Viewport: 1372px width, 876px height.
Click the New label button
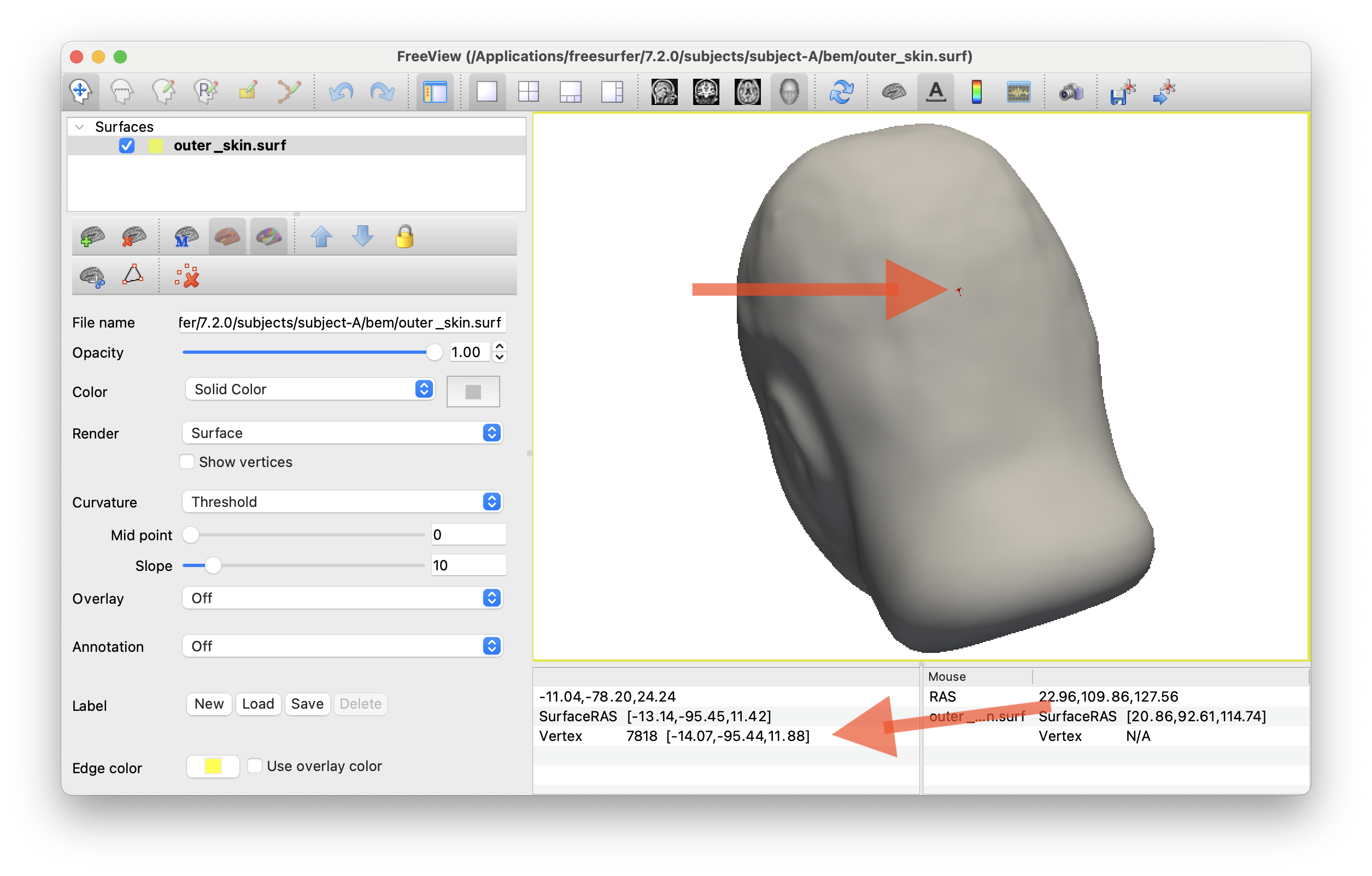point(209,704)
